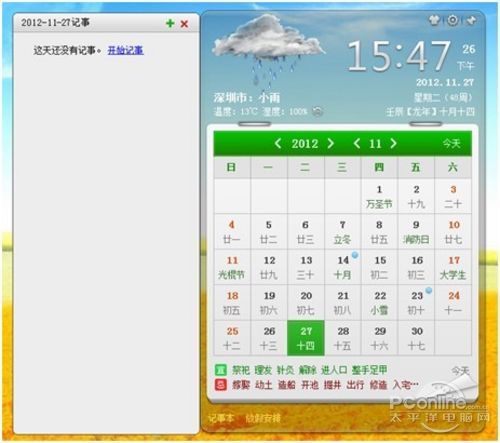Click the red 忌 almanac icon

pos(220,385)
